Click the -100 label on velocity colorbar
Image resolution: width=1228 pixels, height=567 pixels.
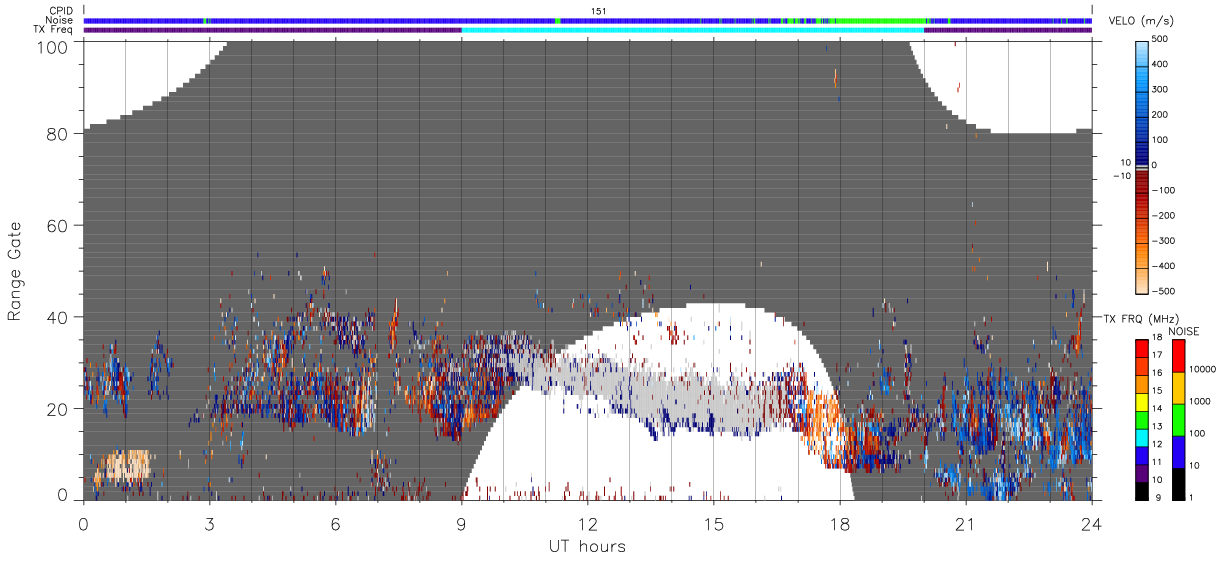coord(1164,191)
